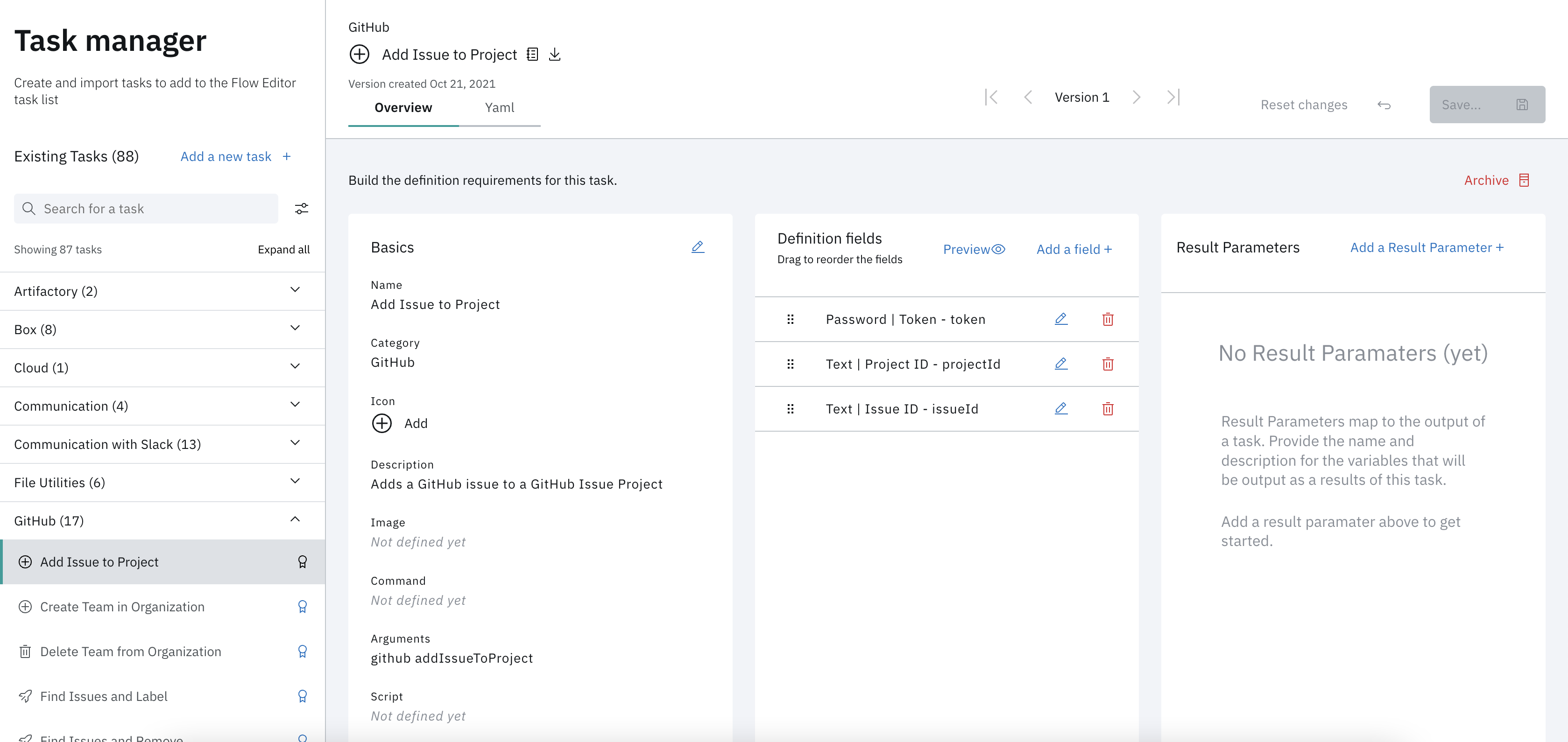1568x742 pixels.
Task: Go to the next version chevron
Action: tap(1136, 98)
